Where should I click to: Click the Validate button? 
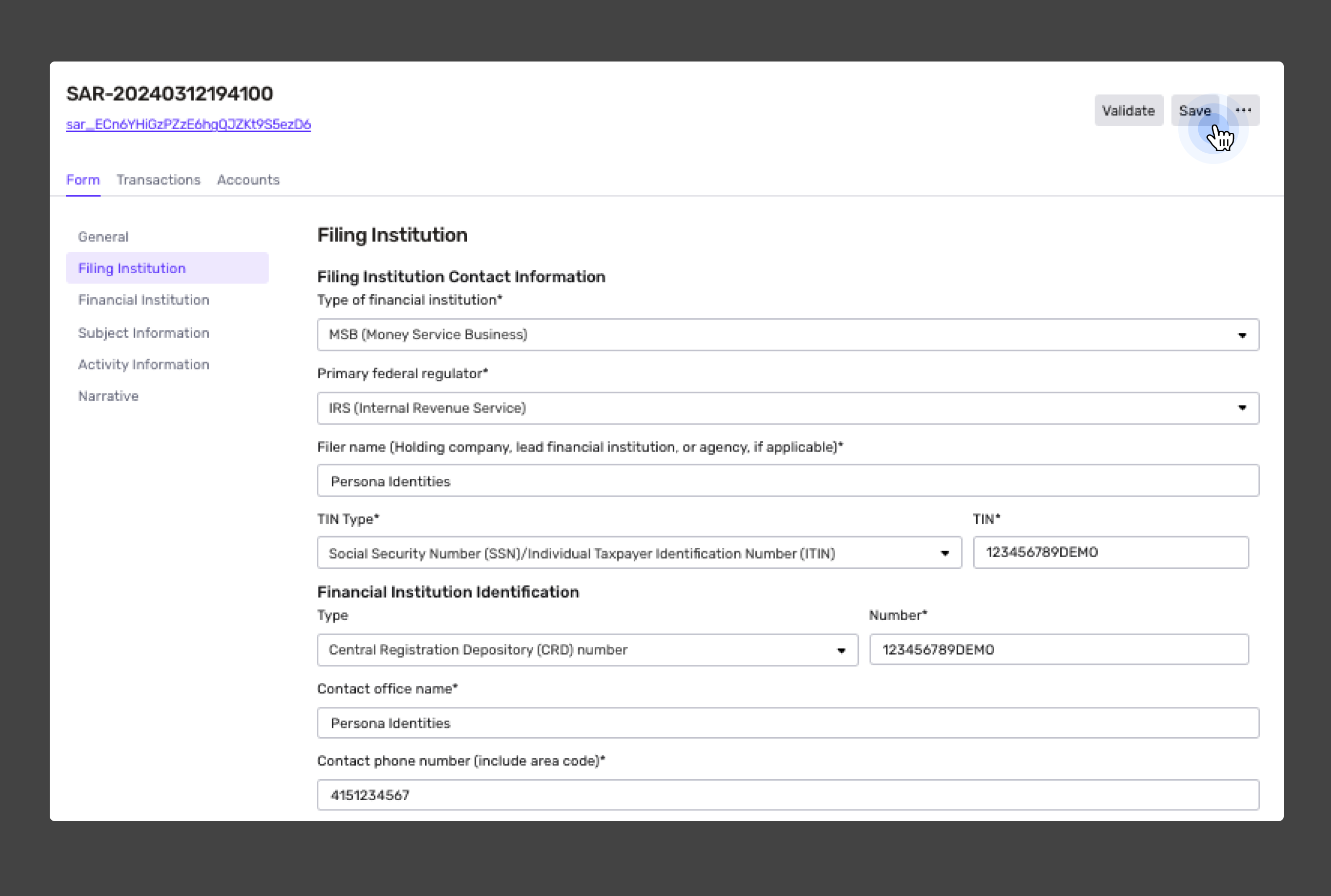coord(1128,110)
